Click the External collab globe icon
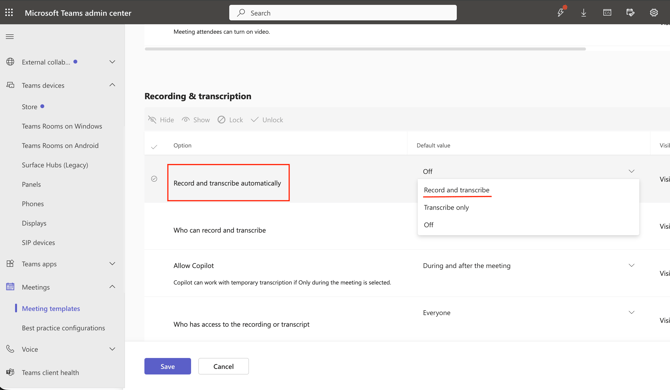Viewport: 670px width, 390px height. tap(10, 62)
